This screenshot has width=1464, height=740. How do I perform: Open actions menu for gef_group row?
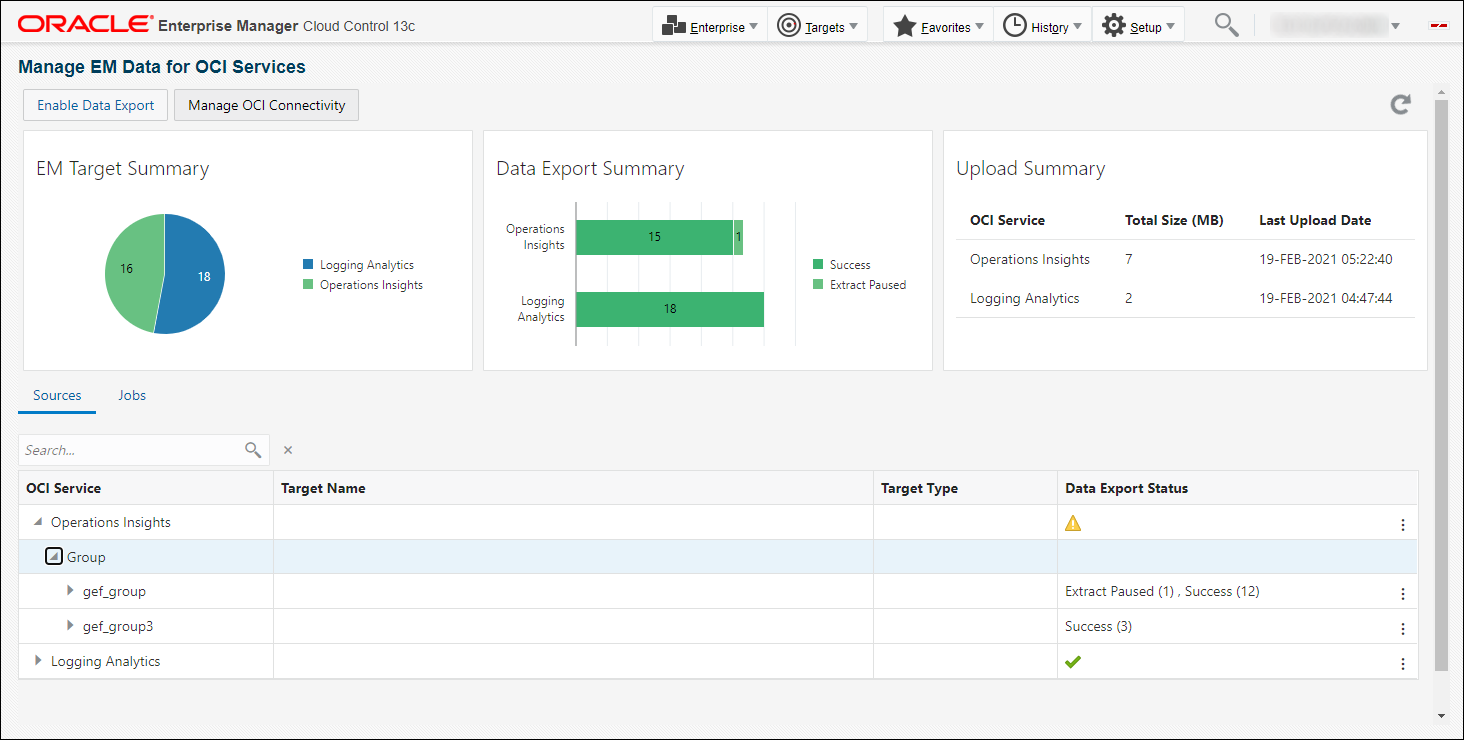1402,594
